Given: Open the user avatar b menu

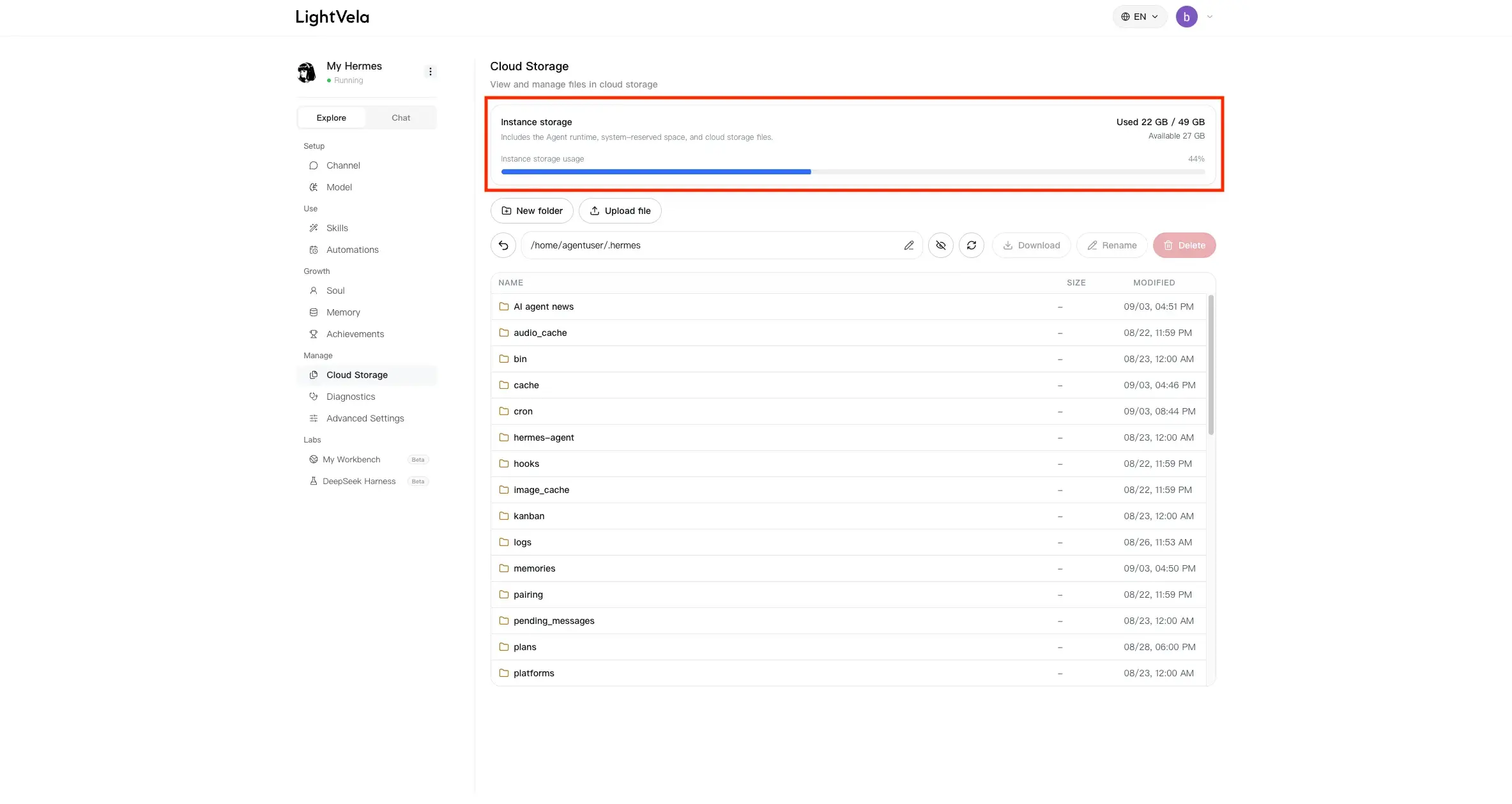Looking at the screenshot, I should point(1186,17).
